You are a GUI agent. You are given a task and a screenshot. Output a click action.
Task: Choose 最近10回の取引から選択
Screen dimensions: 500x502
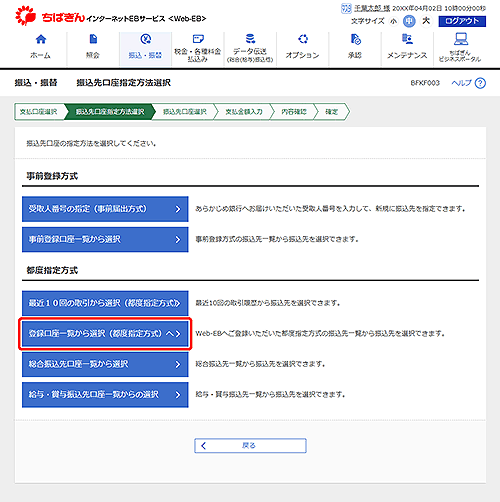pyautogui.click(x=105, y=303)
